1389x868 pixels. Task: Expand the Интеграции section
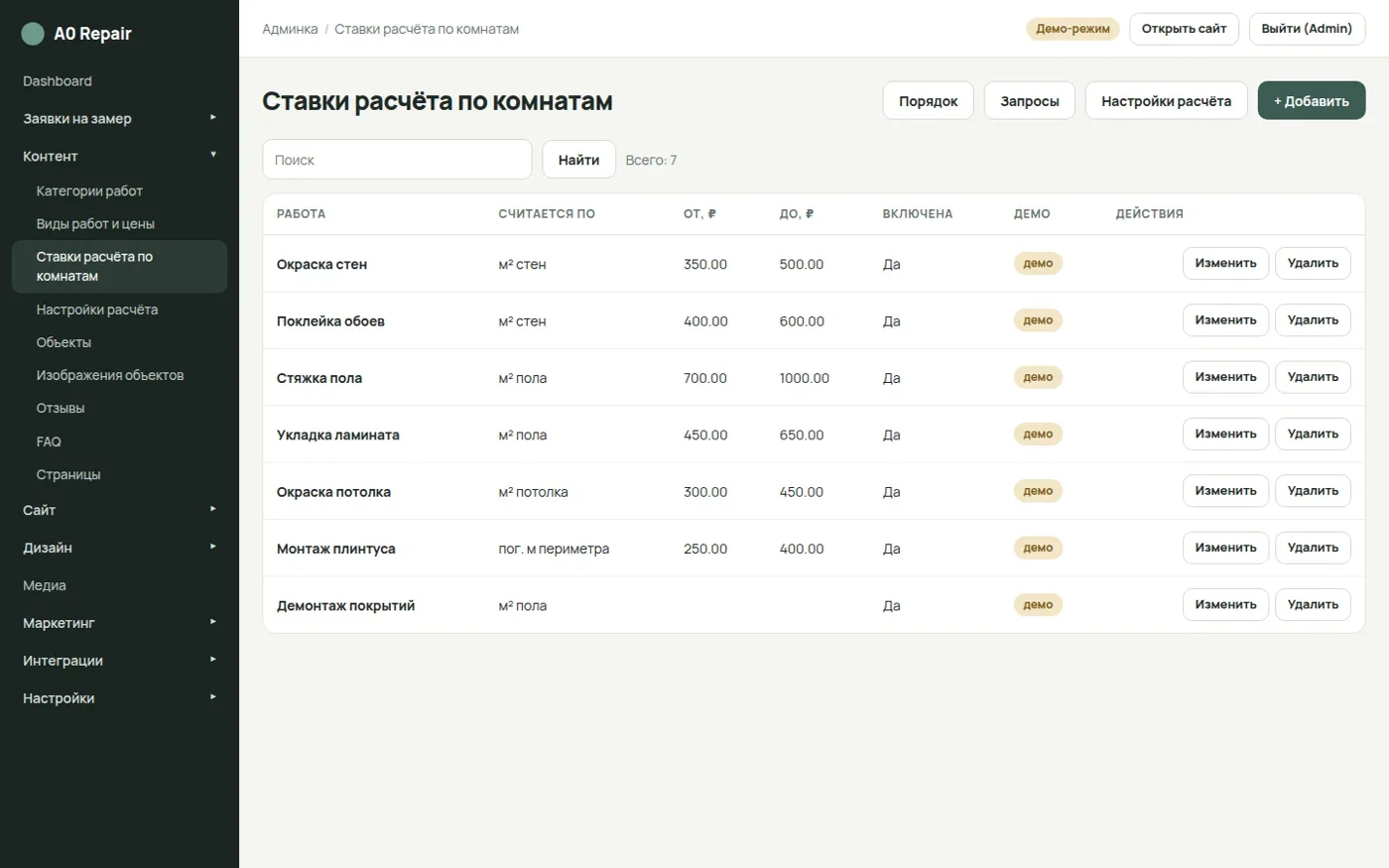119,661
